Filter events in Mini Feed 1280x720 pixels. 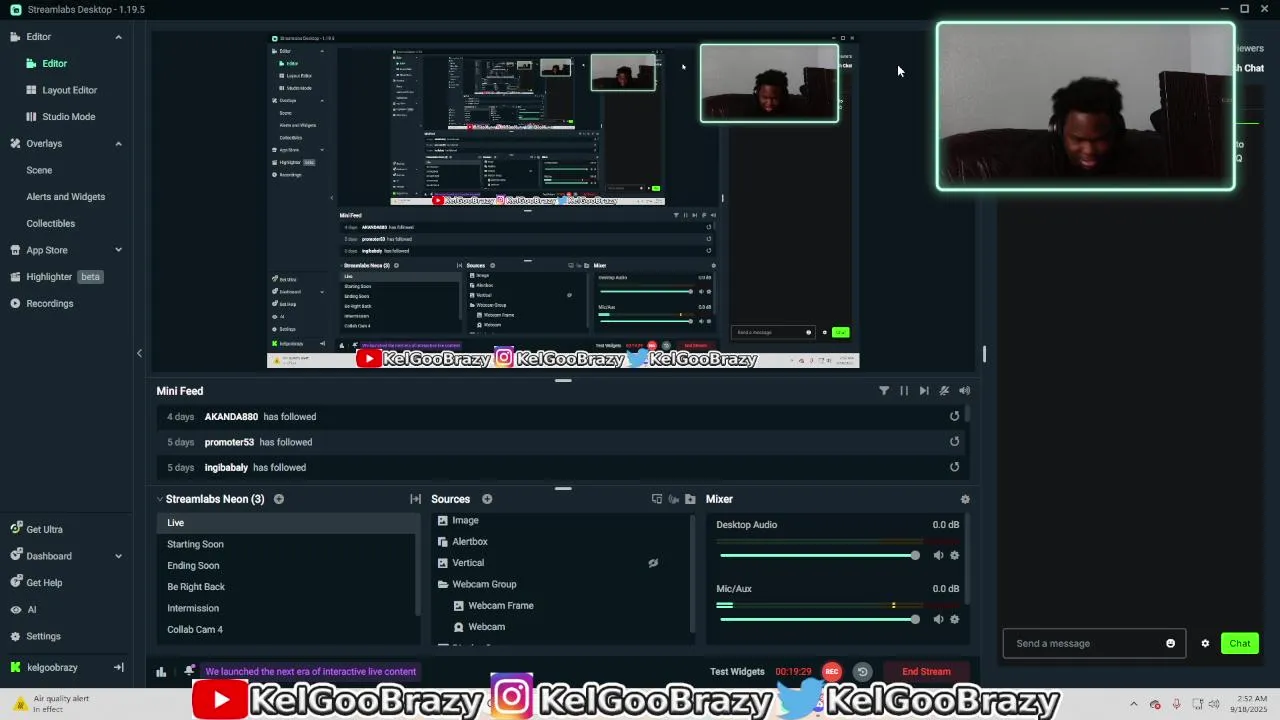(x=884, y=391)
